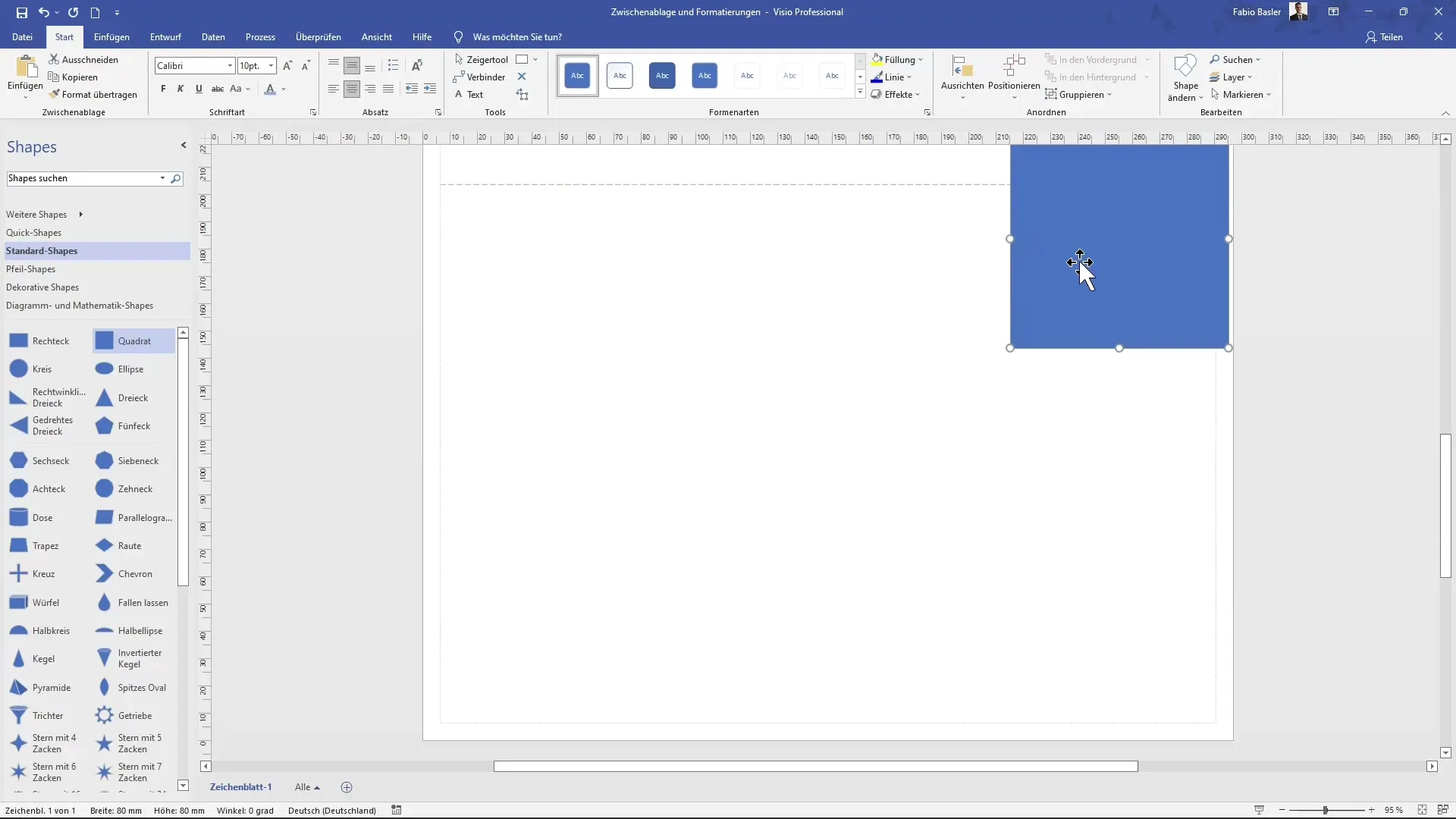Image resolution: width=1456 pixels, height=819 pixels.
Task: Open the Gruppieren dropdown
Action: pos(1078,94)
